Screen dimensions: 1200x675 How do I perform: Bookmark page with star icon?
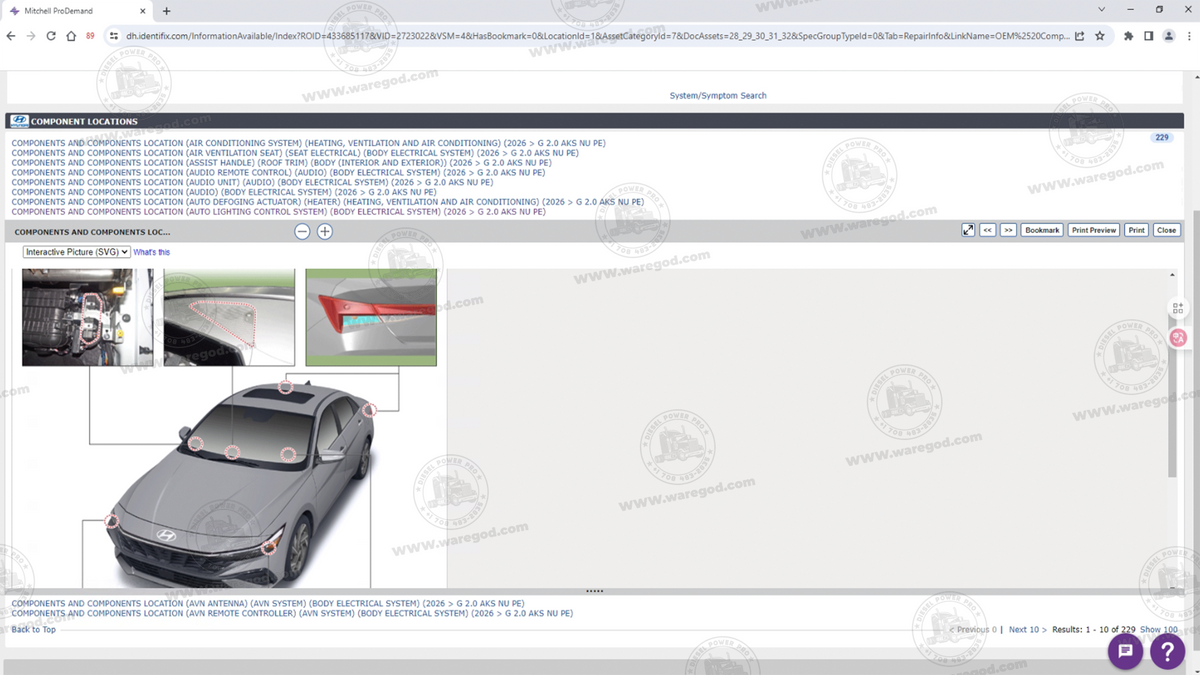pos(1100,36)
